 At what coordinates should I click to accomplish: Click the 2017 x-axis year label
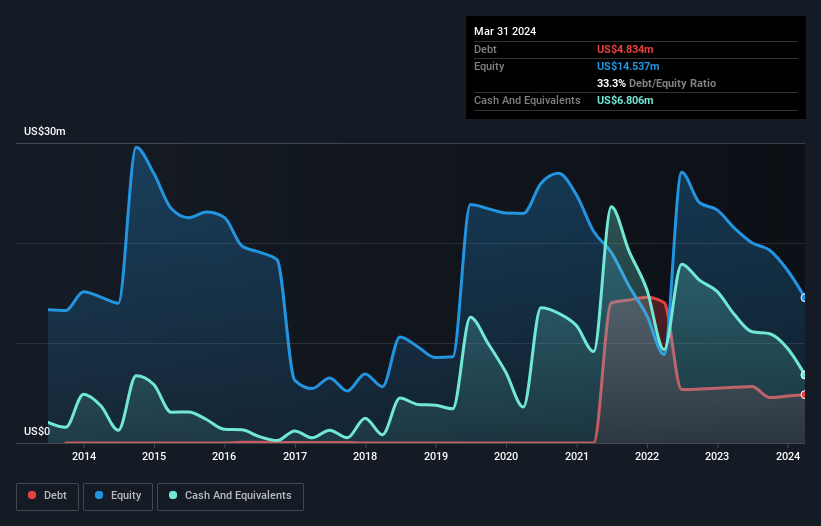coord(295,457)
